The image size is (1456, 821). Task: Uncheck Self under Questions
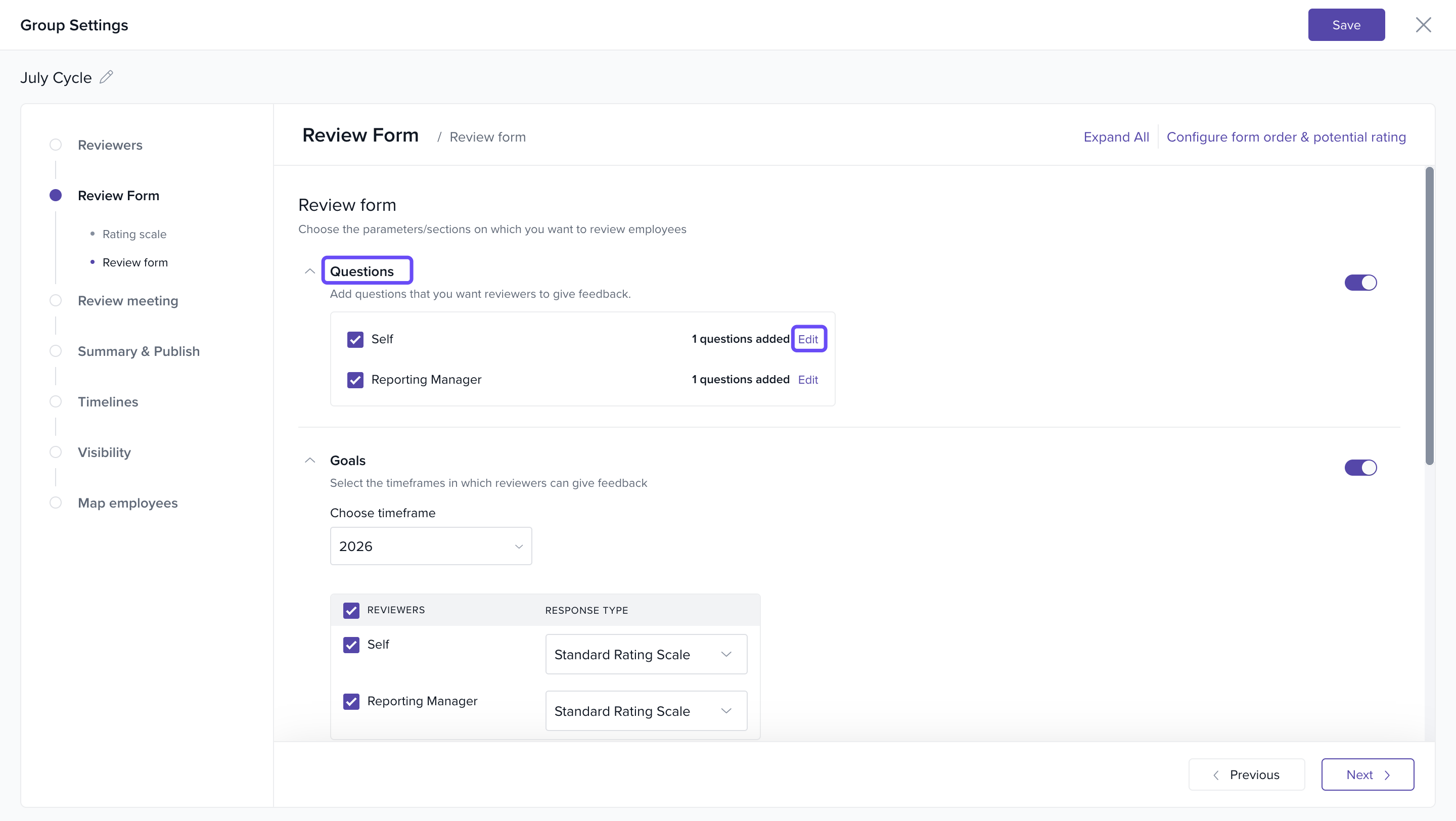[x=355, y=340]
